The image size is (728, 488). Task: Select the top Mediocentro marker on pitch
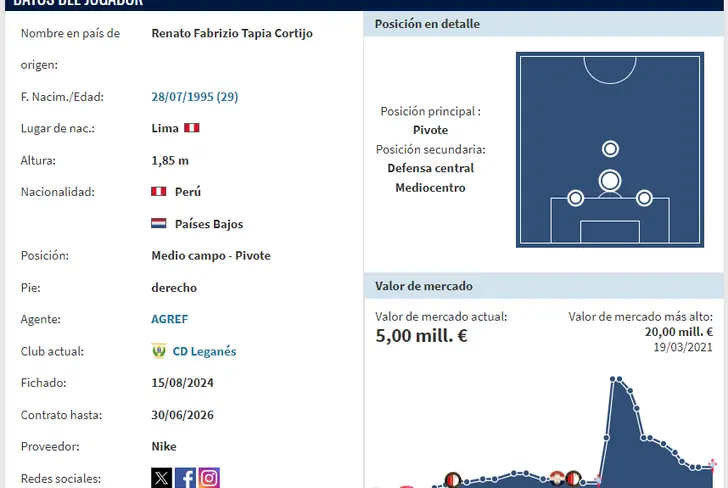[610, 149]
